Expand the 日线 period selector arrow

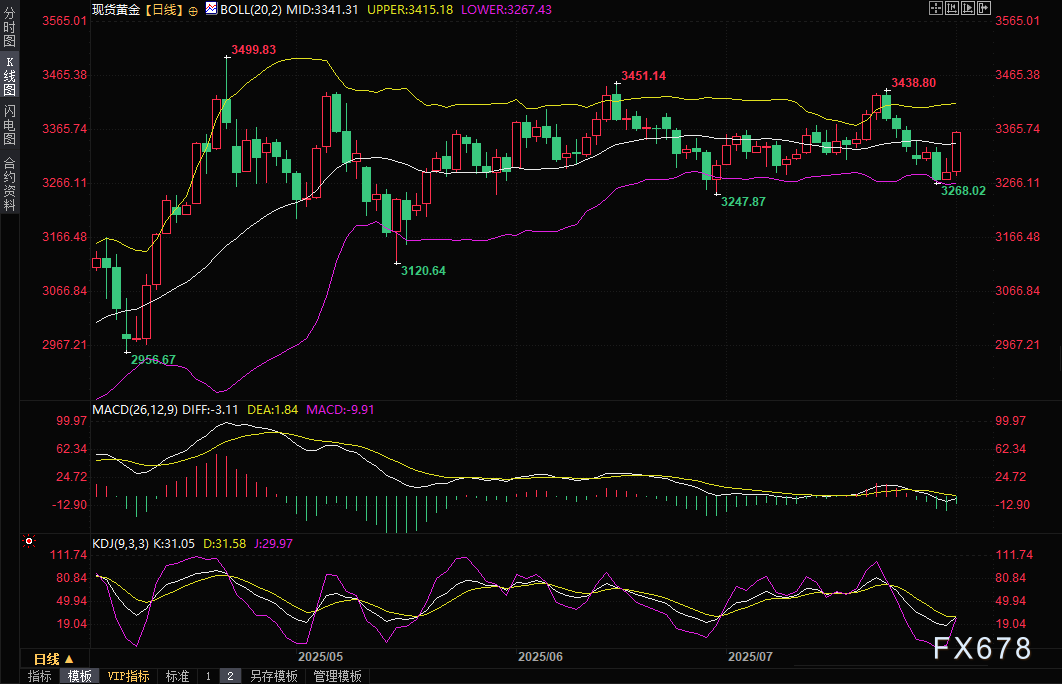coord(69,659)
